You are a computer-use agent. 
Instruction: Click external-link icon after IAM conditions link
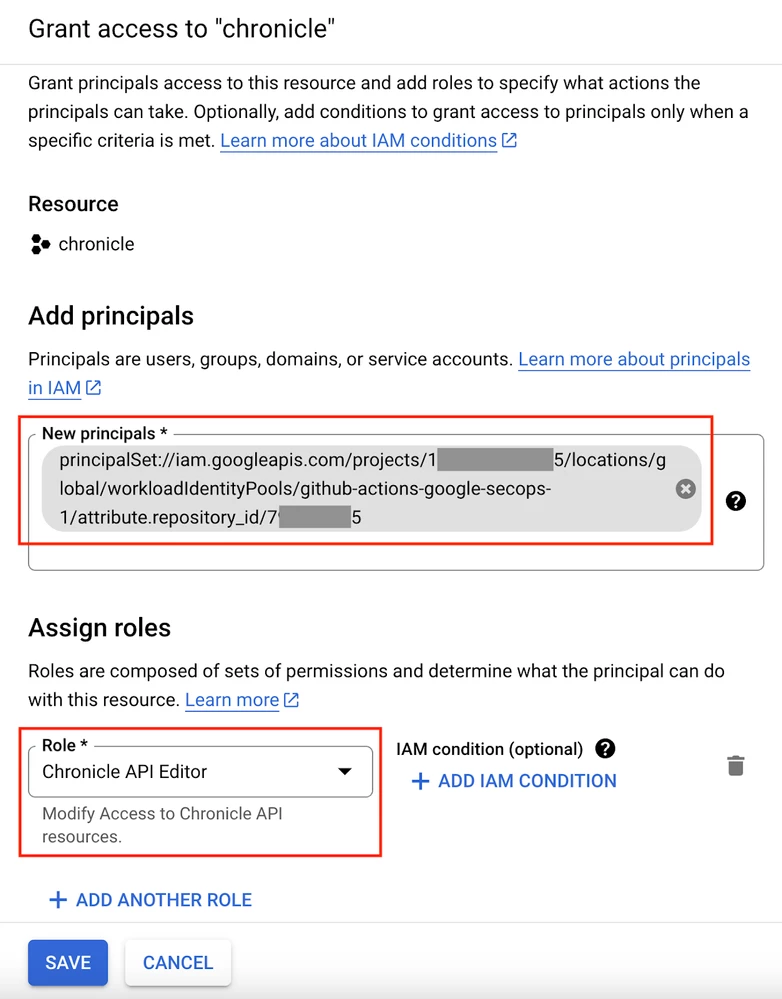(x=509, y=140)
